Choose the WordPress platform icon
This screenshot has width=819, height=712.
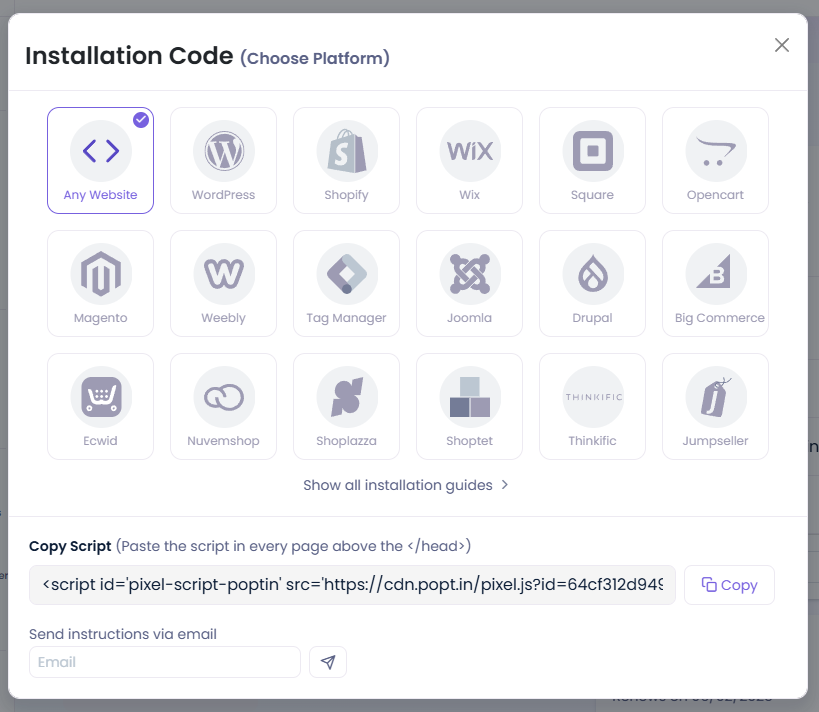(224, 151)
